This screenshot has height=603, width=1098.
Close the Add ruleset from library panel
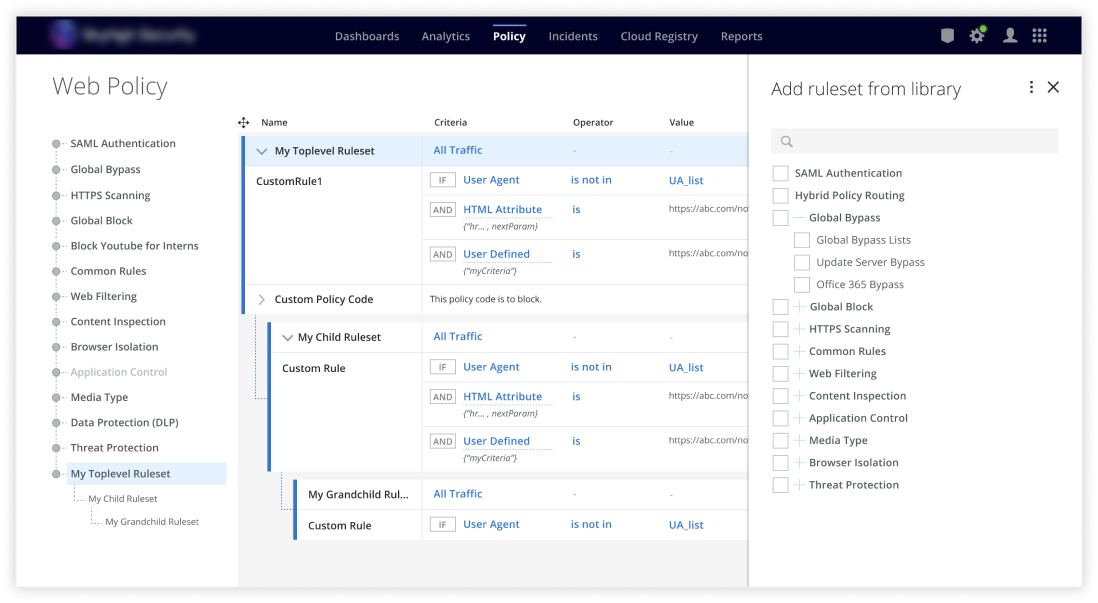point(1053,88)
